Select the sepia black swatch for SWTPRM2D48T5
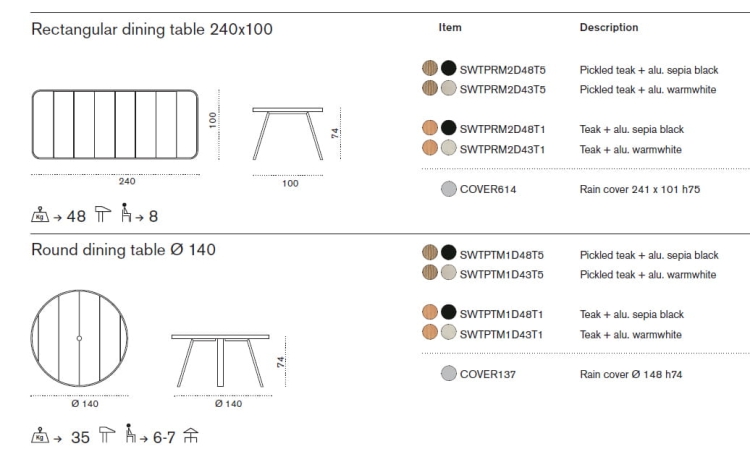The height and width of the screenshot is (454, 750). pyautogui.click(x=448, y=70)
